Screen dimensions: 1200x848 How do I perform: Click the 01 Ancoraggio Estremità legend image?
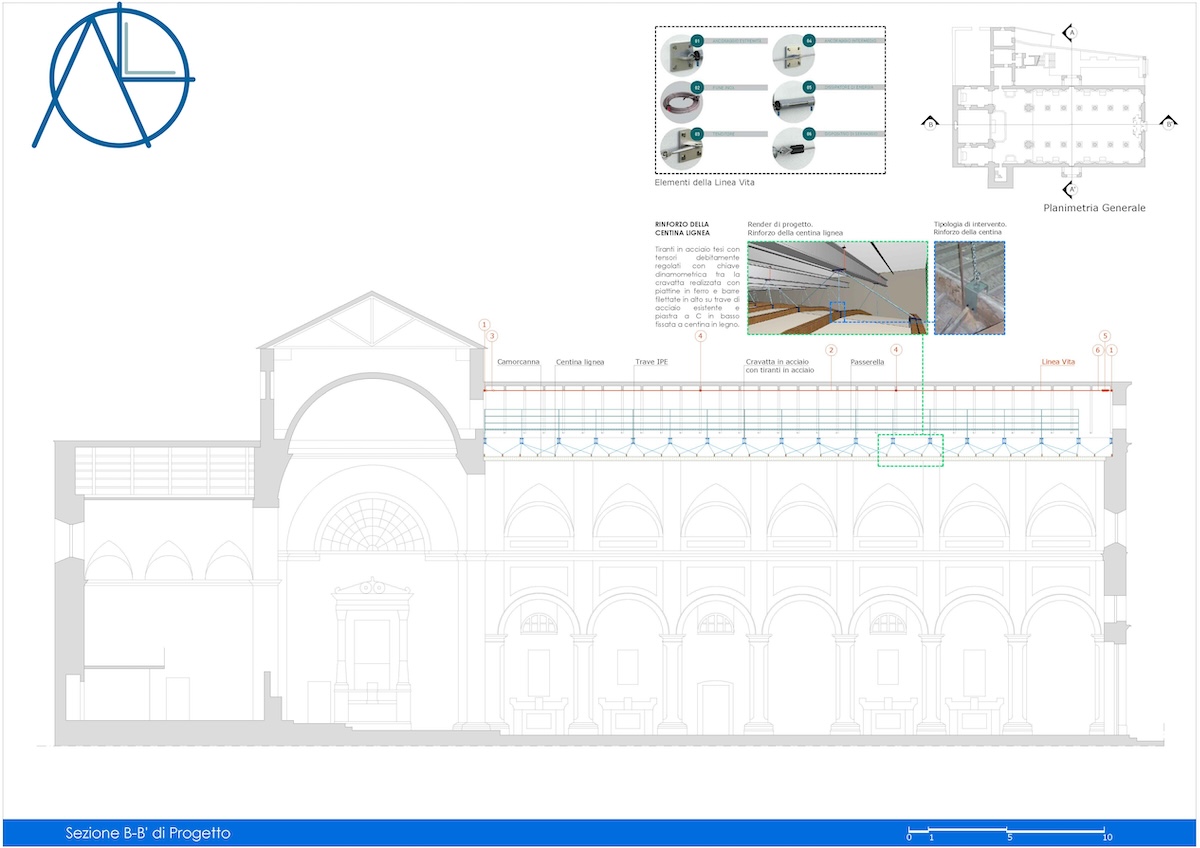click(x=682, y=55)
